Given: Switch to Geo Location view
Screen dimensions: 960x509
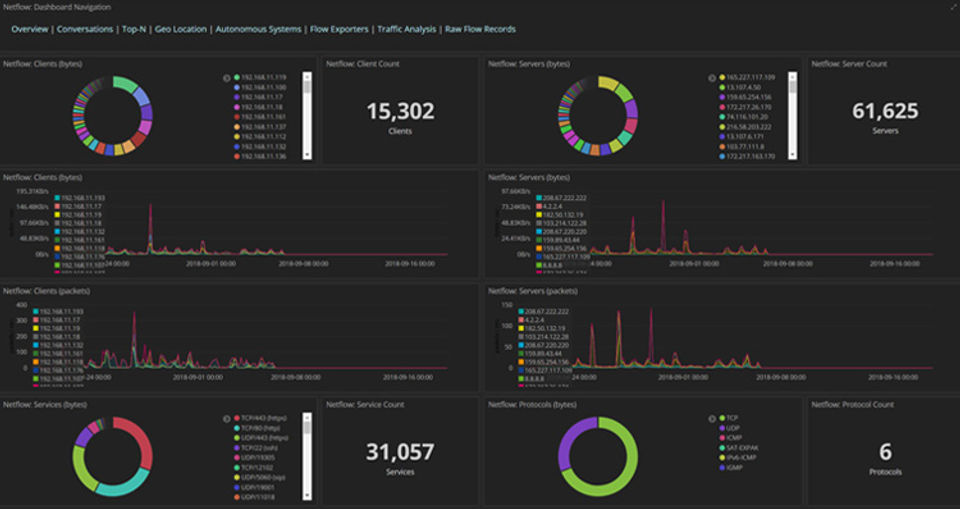Looking at the screenshot, I should [x=181, y=29].
